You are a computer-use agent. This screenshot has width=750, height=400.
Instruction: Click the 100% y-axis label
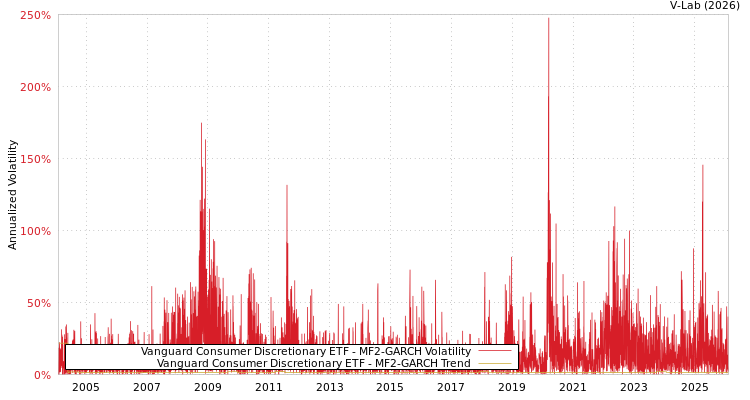(35, 231)
